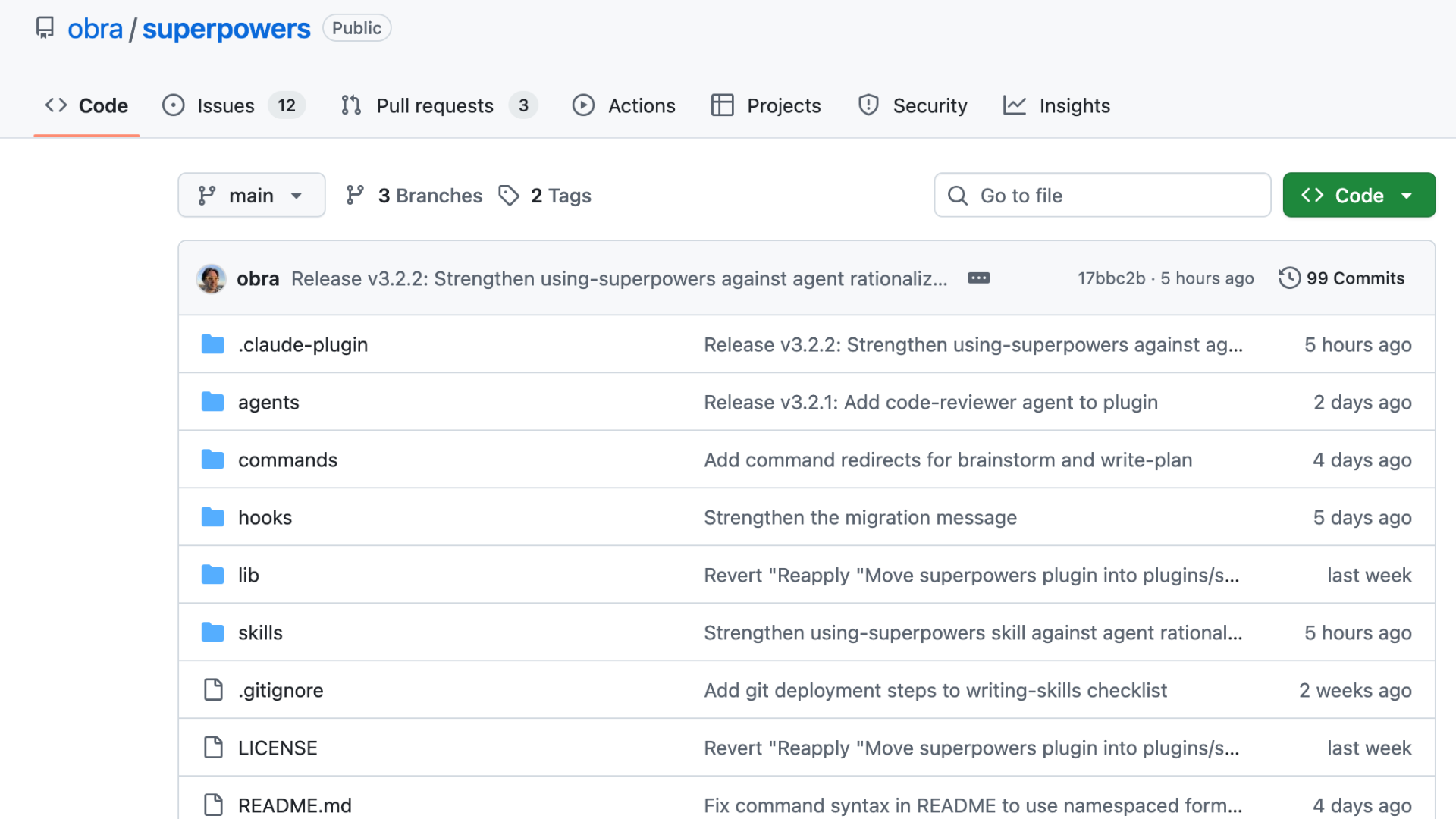Open the main branch selector dropdown
This screenshot has height=819, width=1456.
click(x=251, y=196)
